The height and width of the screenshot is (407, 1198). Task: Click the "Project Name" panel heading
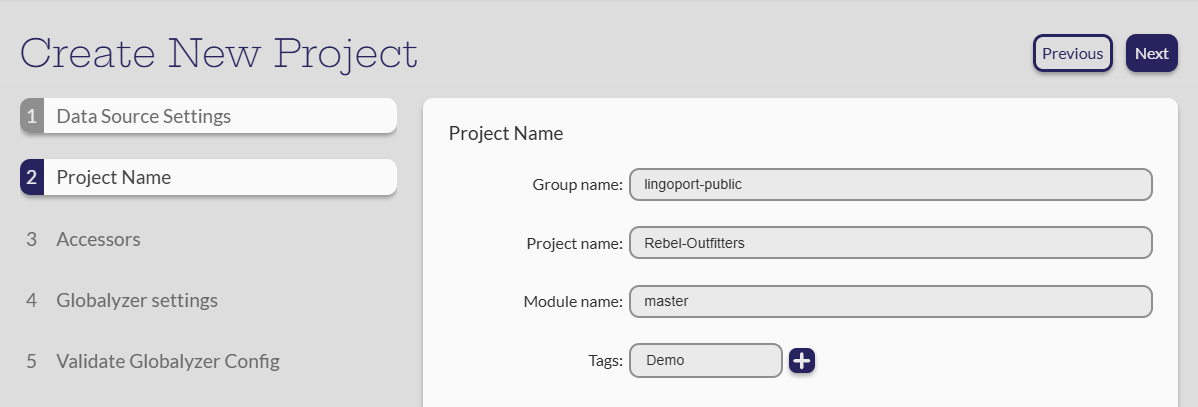[x=505, y=133]
